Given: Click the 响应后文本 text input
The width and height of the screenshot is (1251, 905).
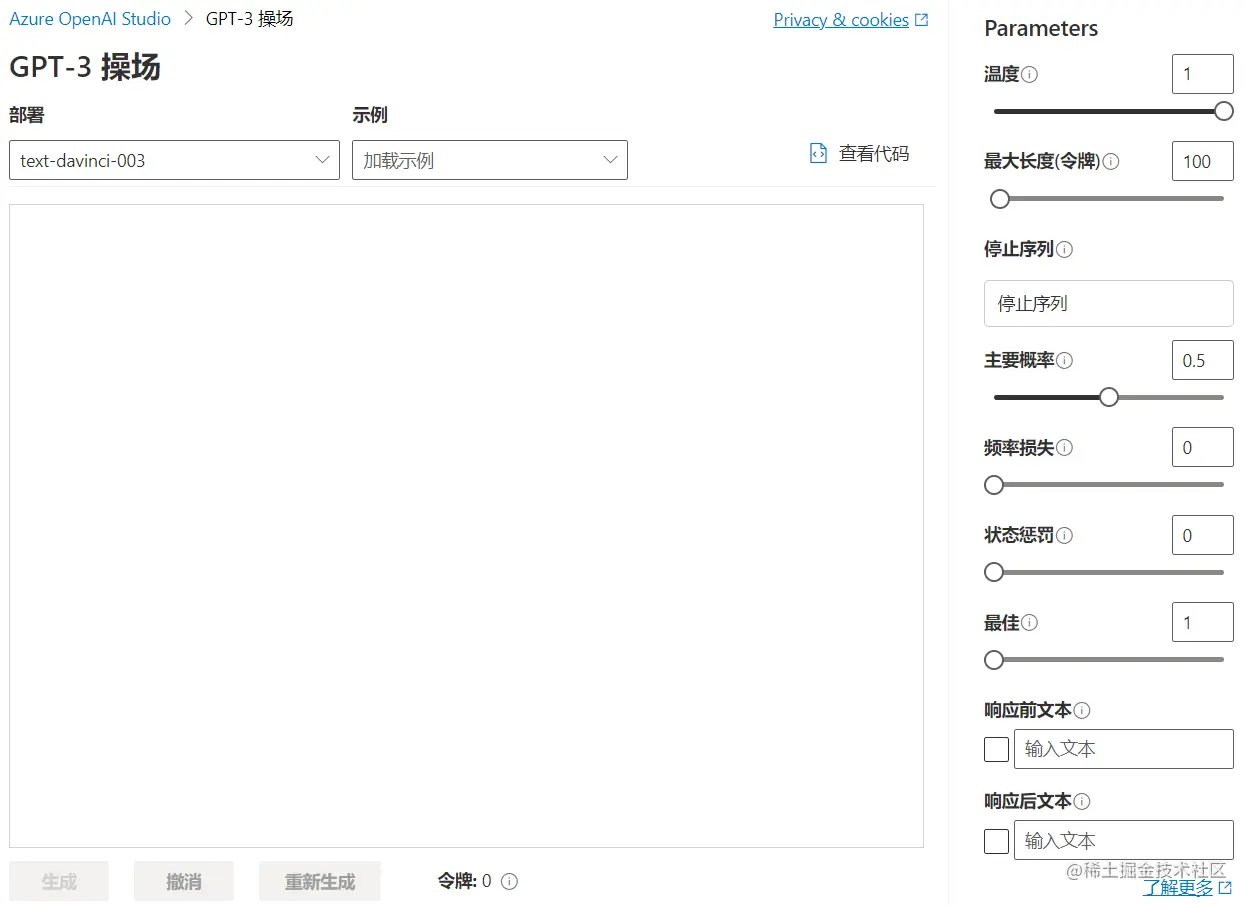Looking at the screenshot, I should [x=1124, y=841].
